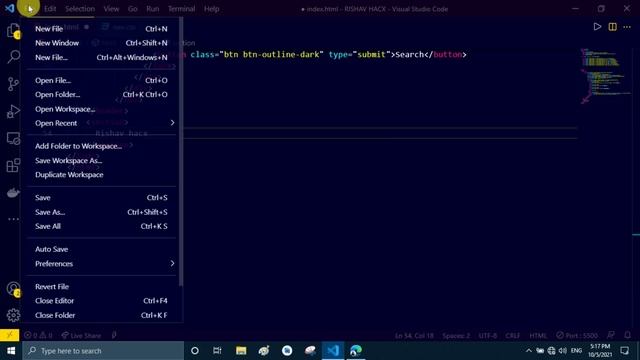Open File Explorer from taskbar
Image resolution: width=640 pixels, height=360 pixels.
click(241, 351)
